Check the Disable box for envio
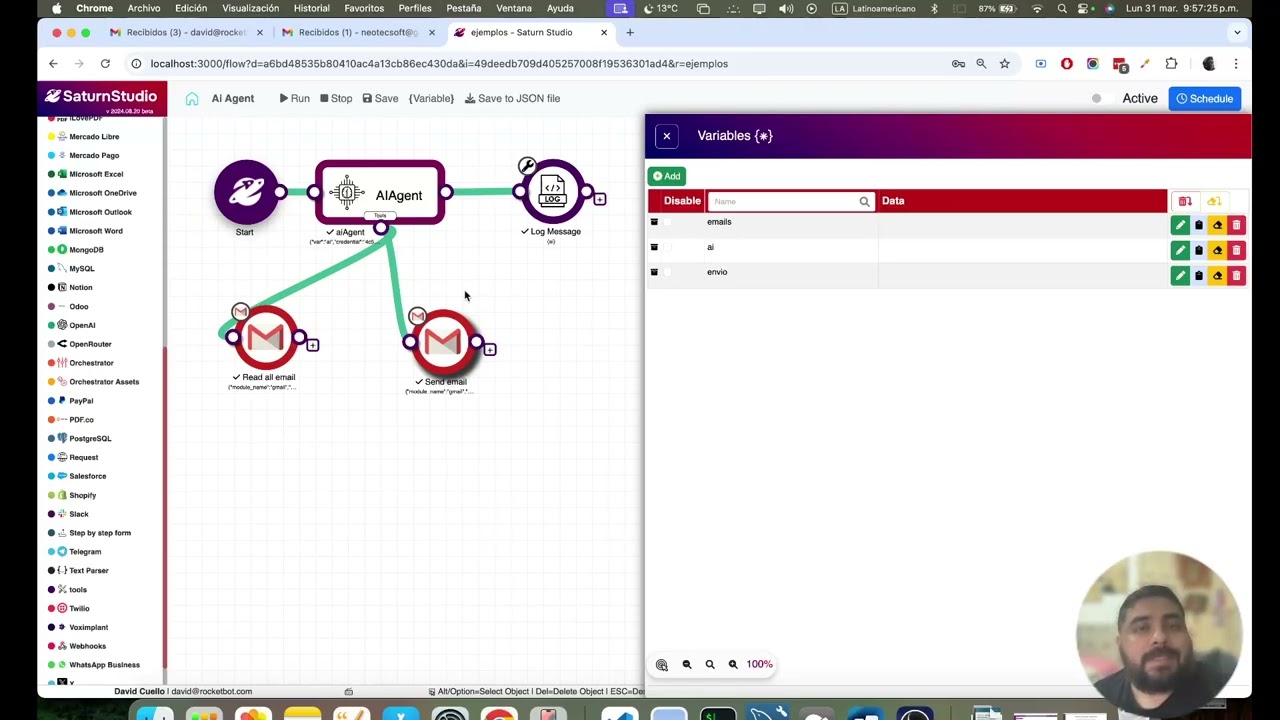The image size is (1280, 720). (669, 272)
